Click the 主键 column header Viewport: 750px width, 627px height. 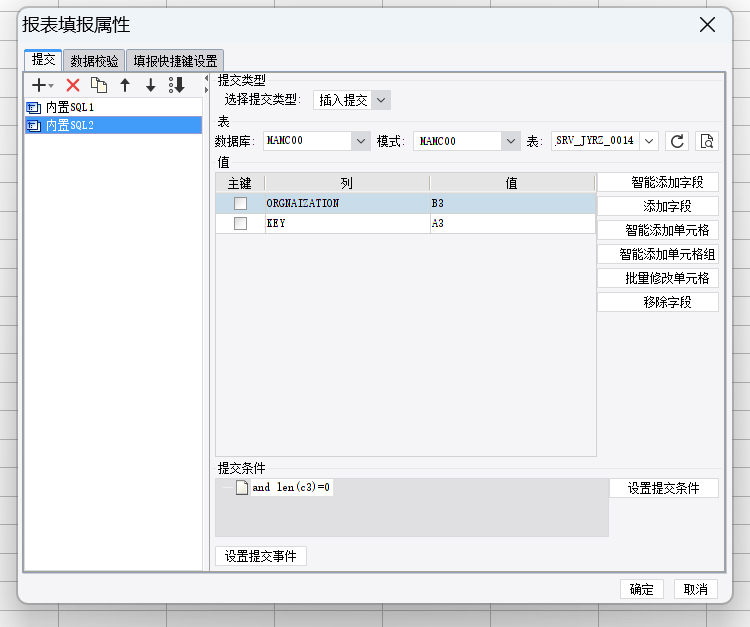(x=240, y=183)
